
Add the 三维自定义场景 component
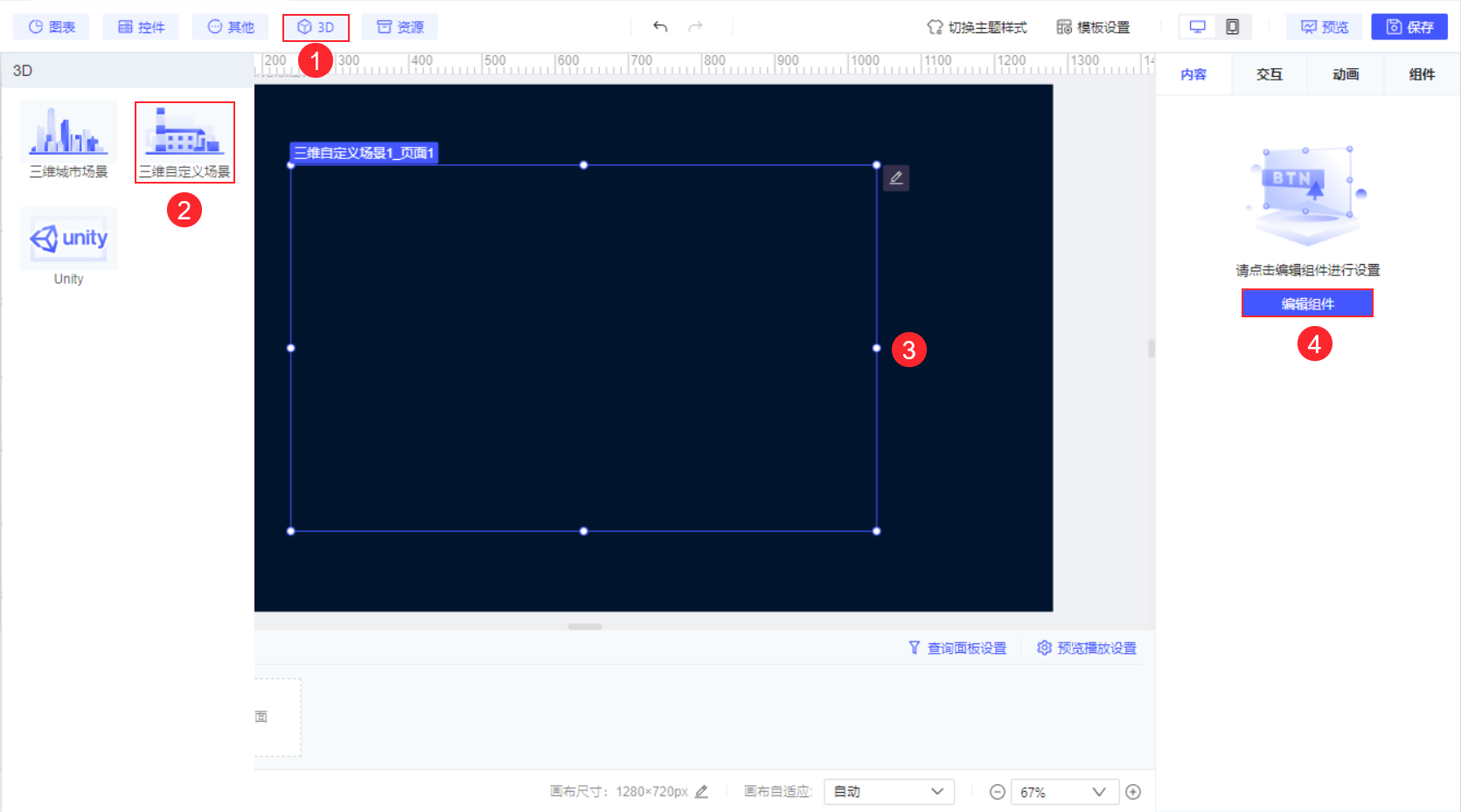(x=184, y=142)
